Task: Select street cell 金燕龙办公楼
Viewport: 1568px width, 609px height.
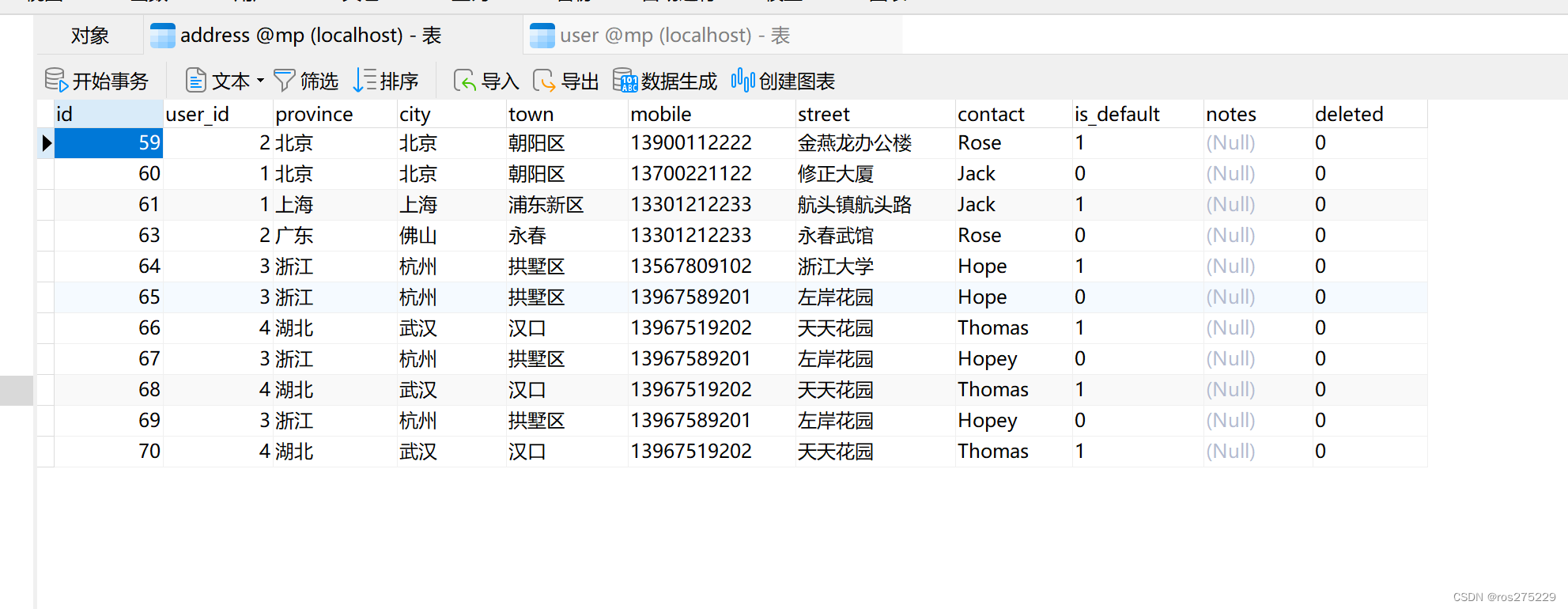Action: [x=875, y=143]
